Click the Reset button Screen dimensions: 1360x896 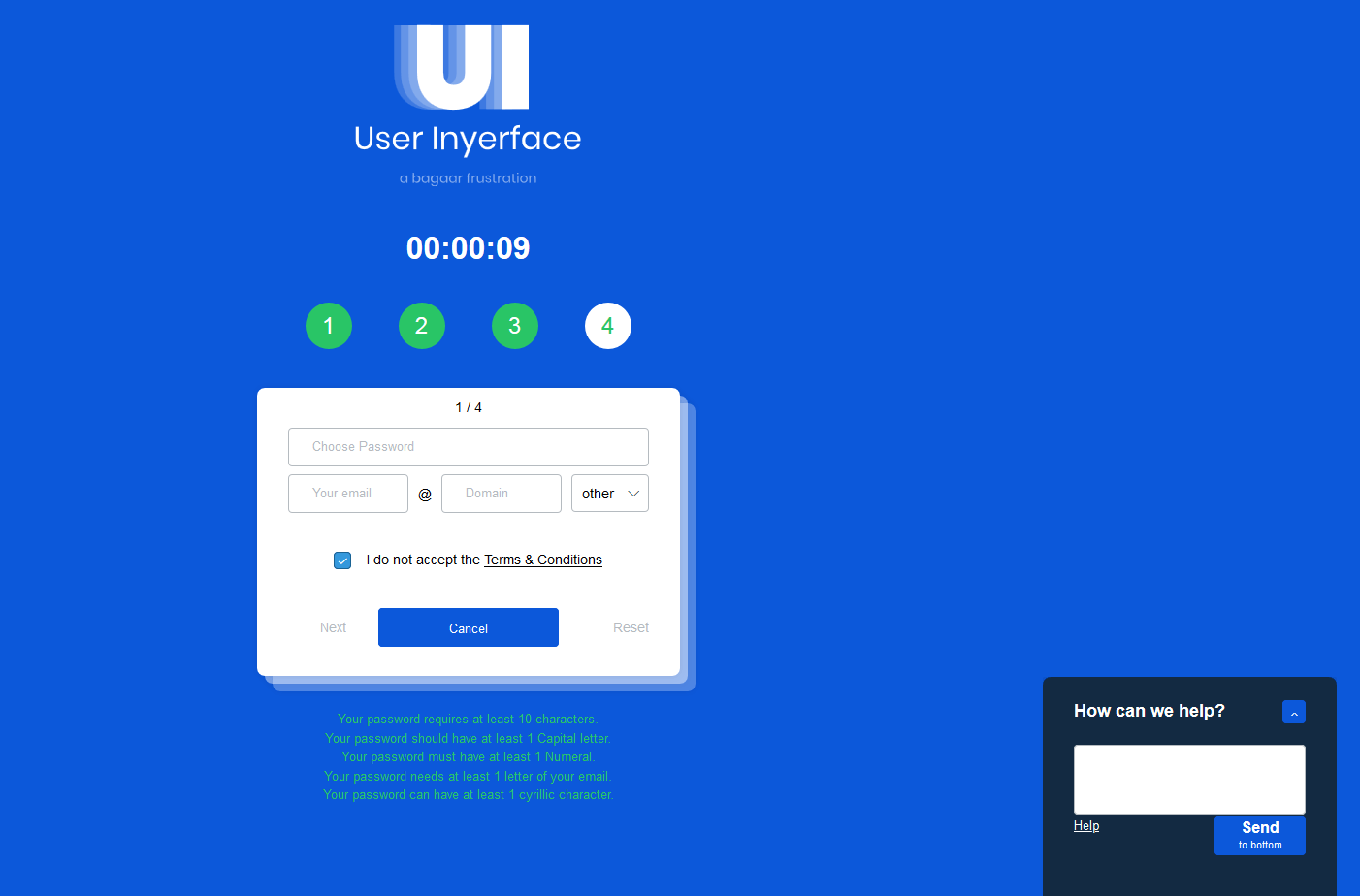[x=631, y=627]
